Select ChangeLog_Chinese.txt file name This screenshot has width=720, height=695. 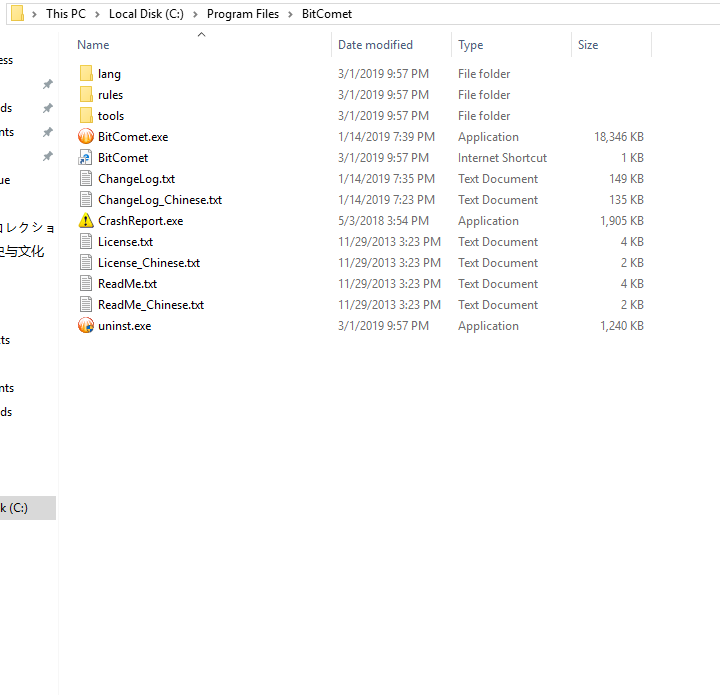coord(160,200)
